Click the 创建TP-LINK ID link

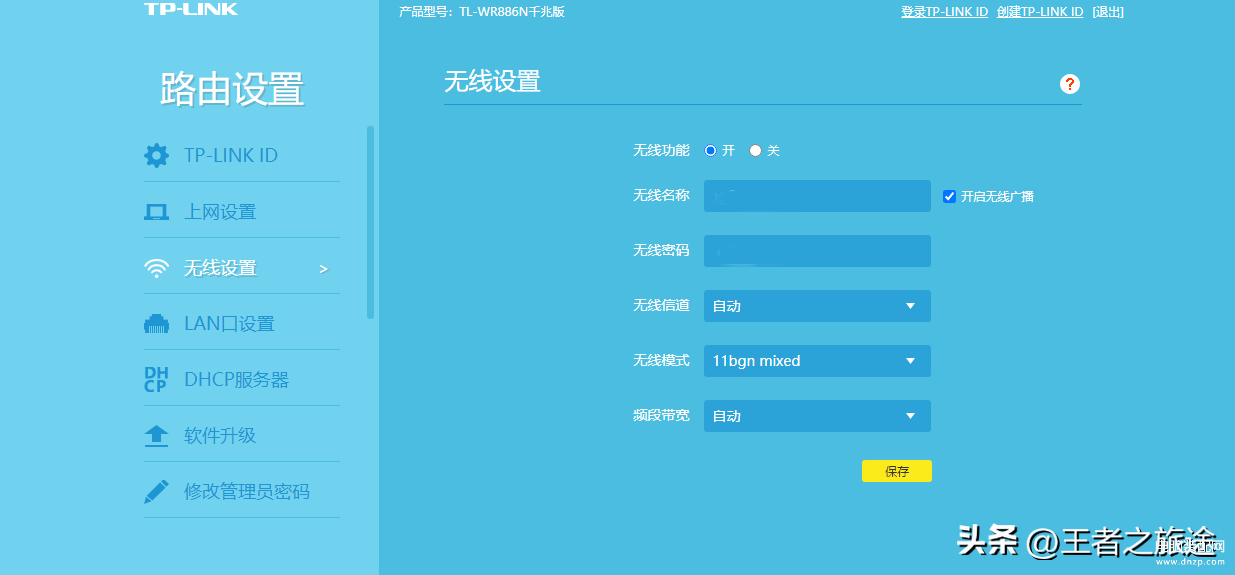click(1040, 12)
